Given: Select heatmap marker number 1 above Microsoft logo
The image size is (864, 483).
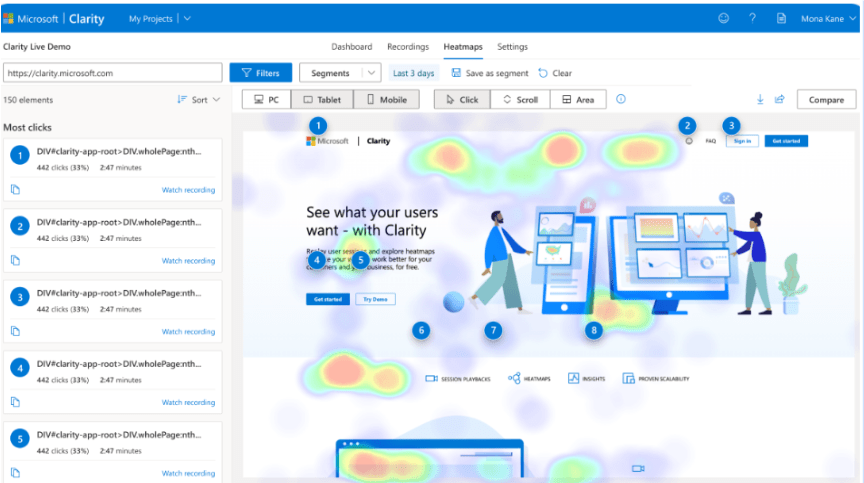Looking at the screenshot, I should (318, 126).
